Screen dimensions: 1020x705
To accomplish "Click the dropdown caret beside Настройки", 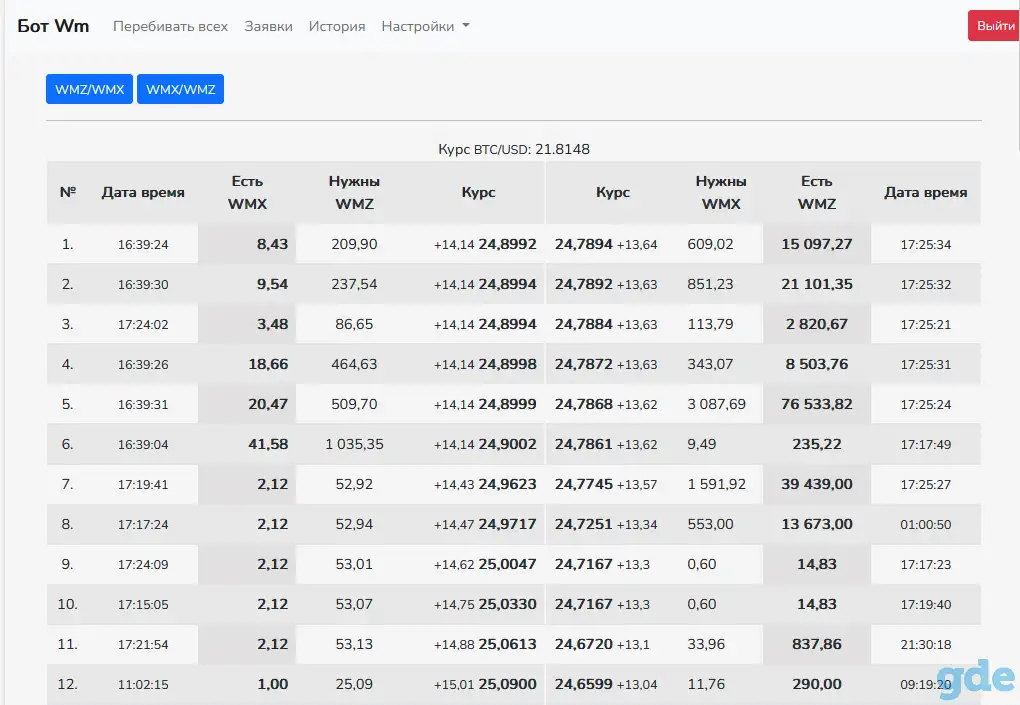I will click(466, 26).
